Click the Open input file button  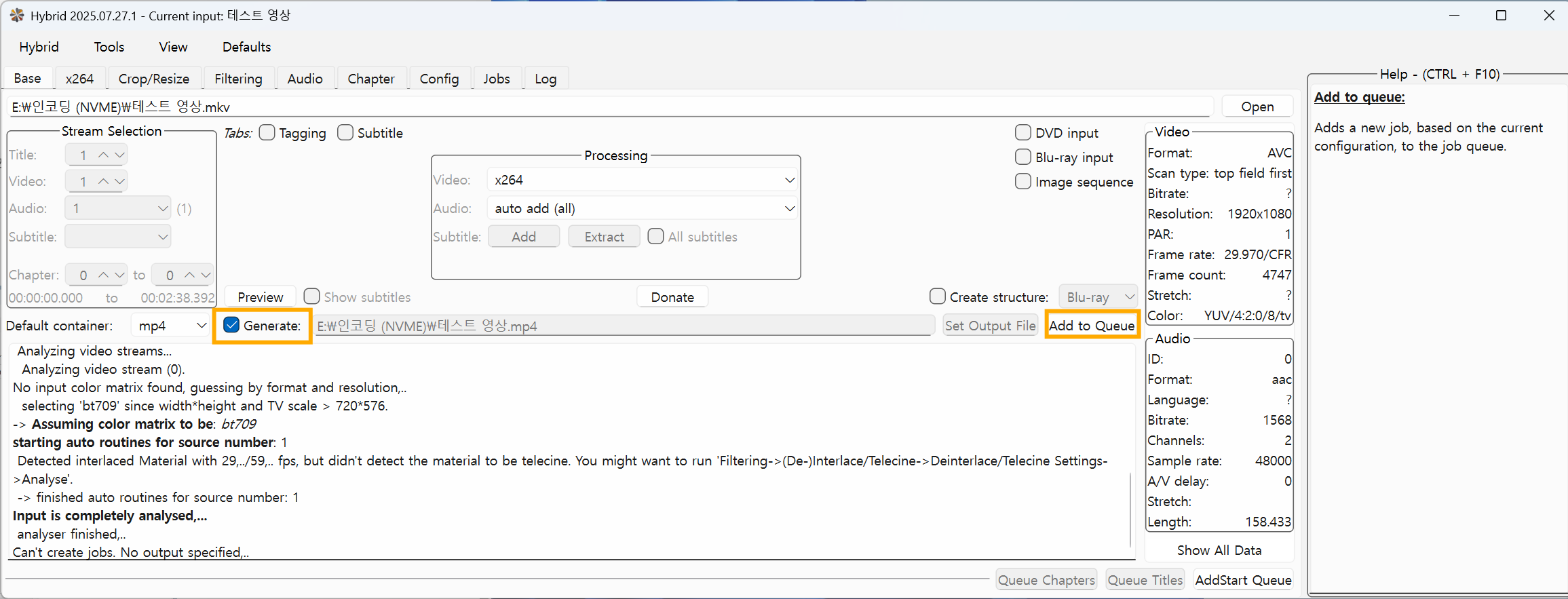[1257, 107]
